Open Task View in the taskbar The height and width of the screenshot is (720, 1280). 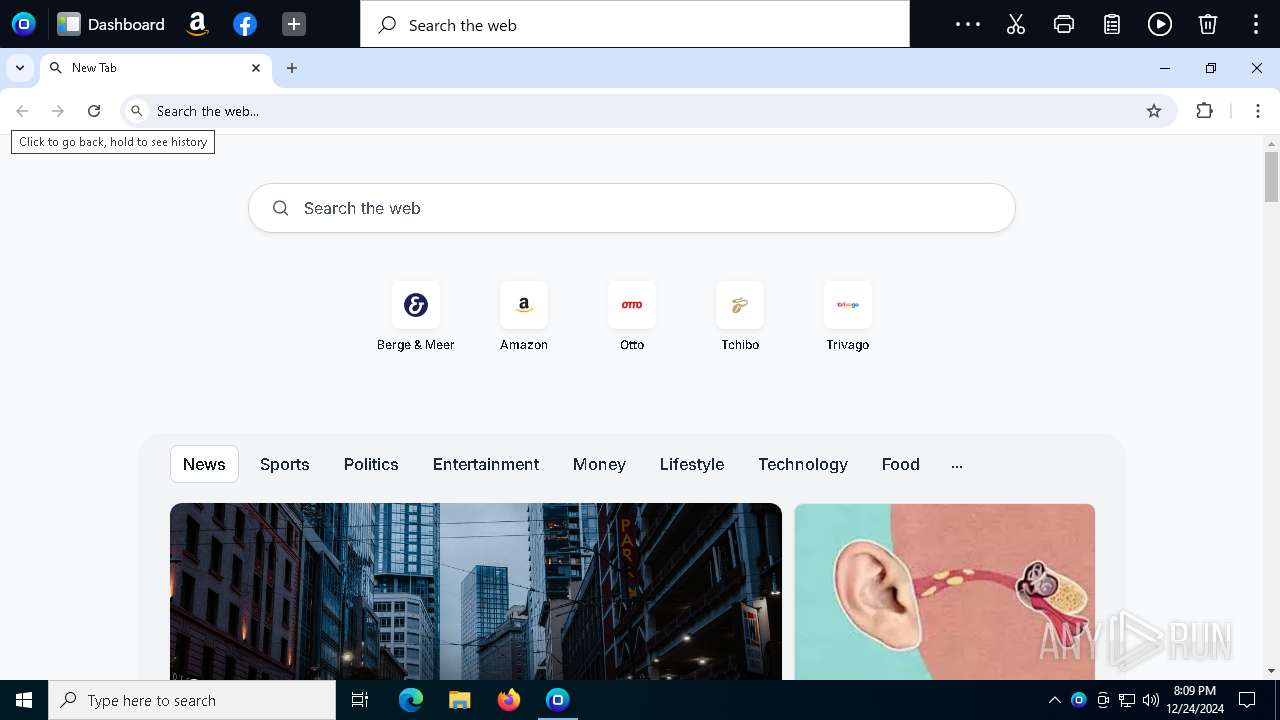pos(360,700)
